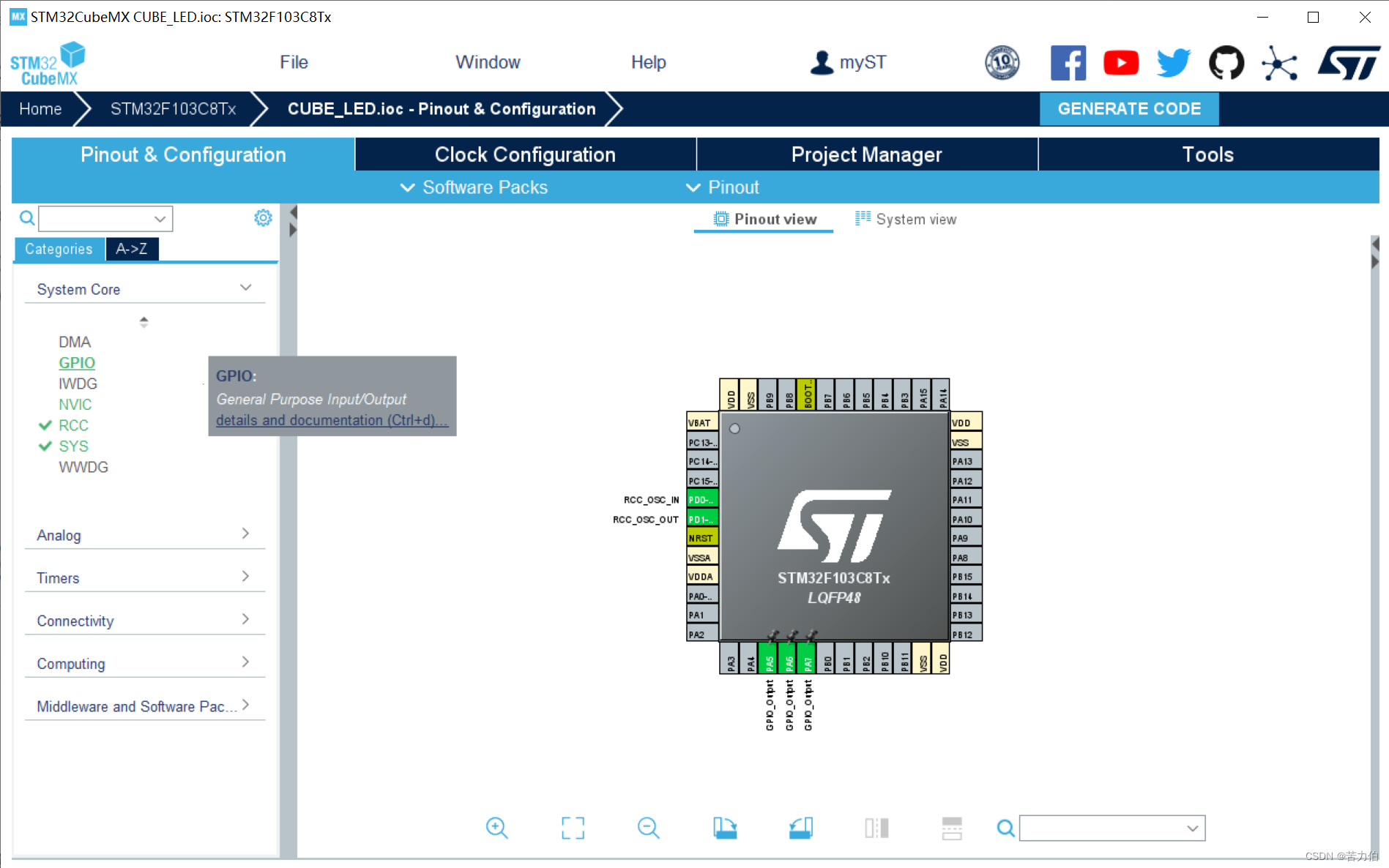The image size is (1389, 868).
Task: Click the GENERATE CODE button
Action: pos(1129,109)
